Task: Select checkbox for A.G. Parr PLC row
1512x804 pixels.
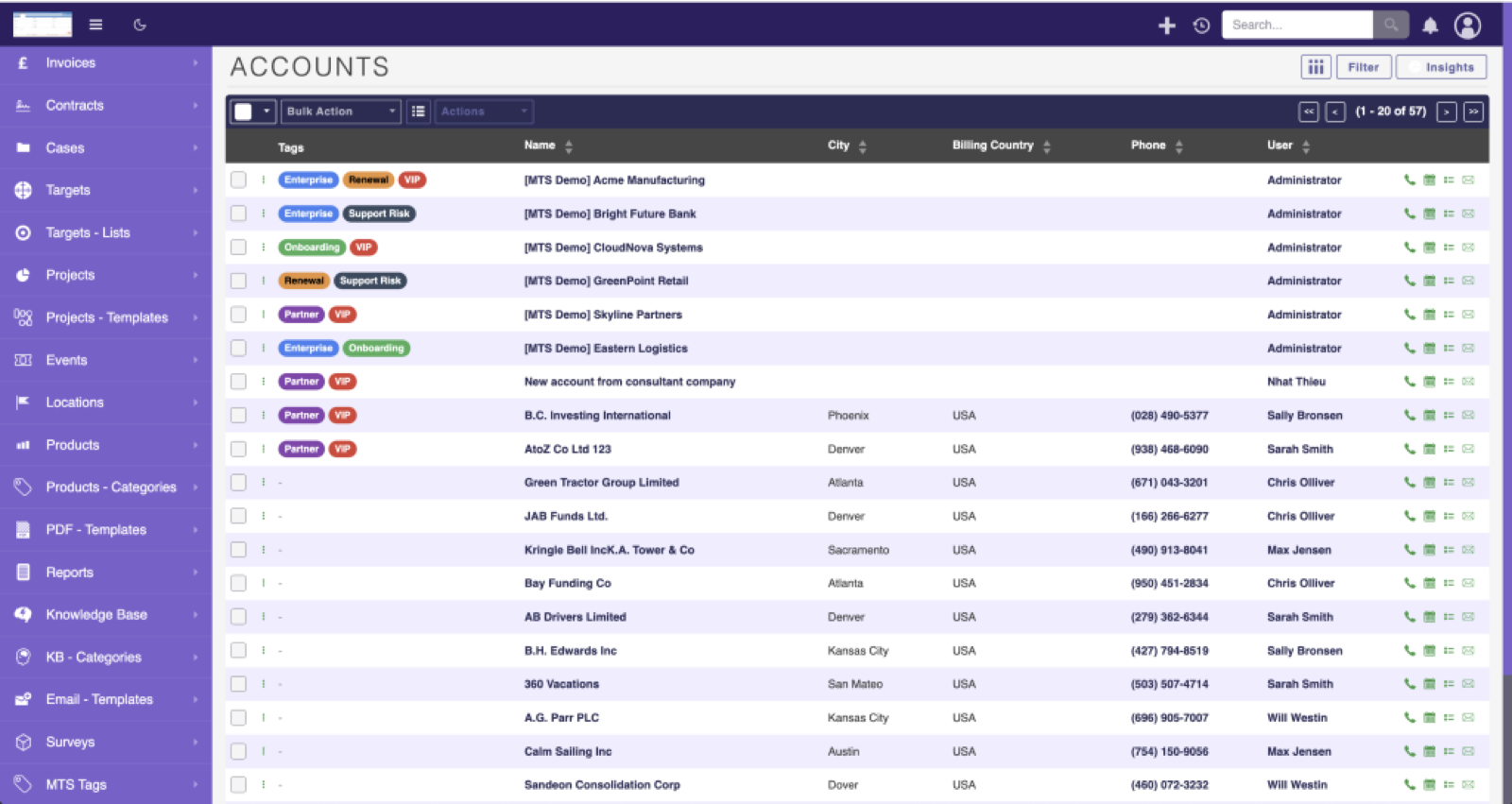Action: tap(238, 718)
